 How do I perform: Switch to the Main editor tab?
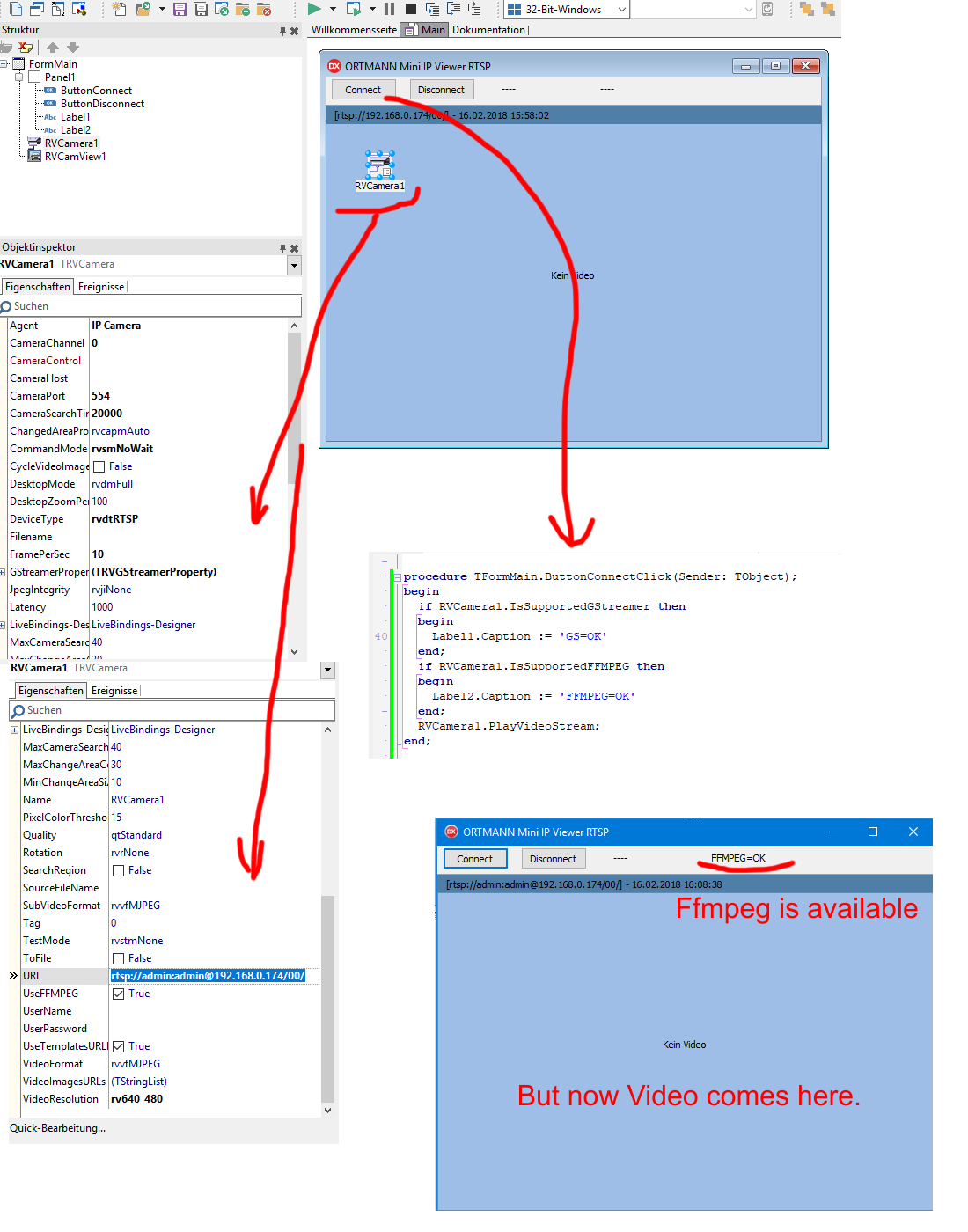point(426,30)
